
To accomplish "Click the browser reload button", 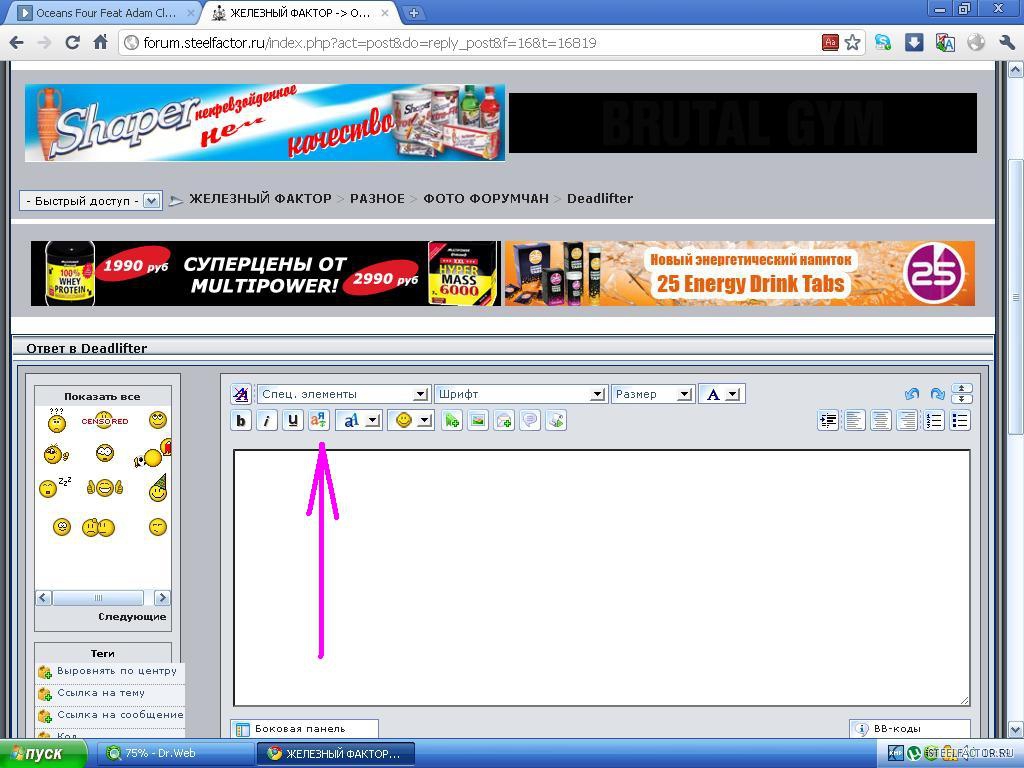I will click(72, 43).
